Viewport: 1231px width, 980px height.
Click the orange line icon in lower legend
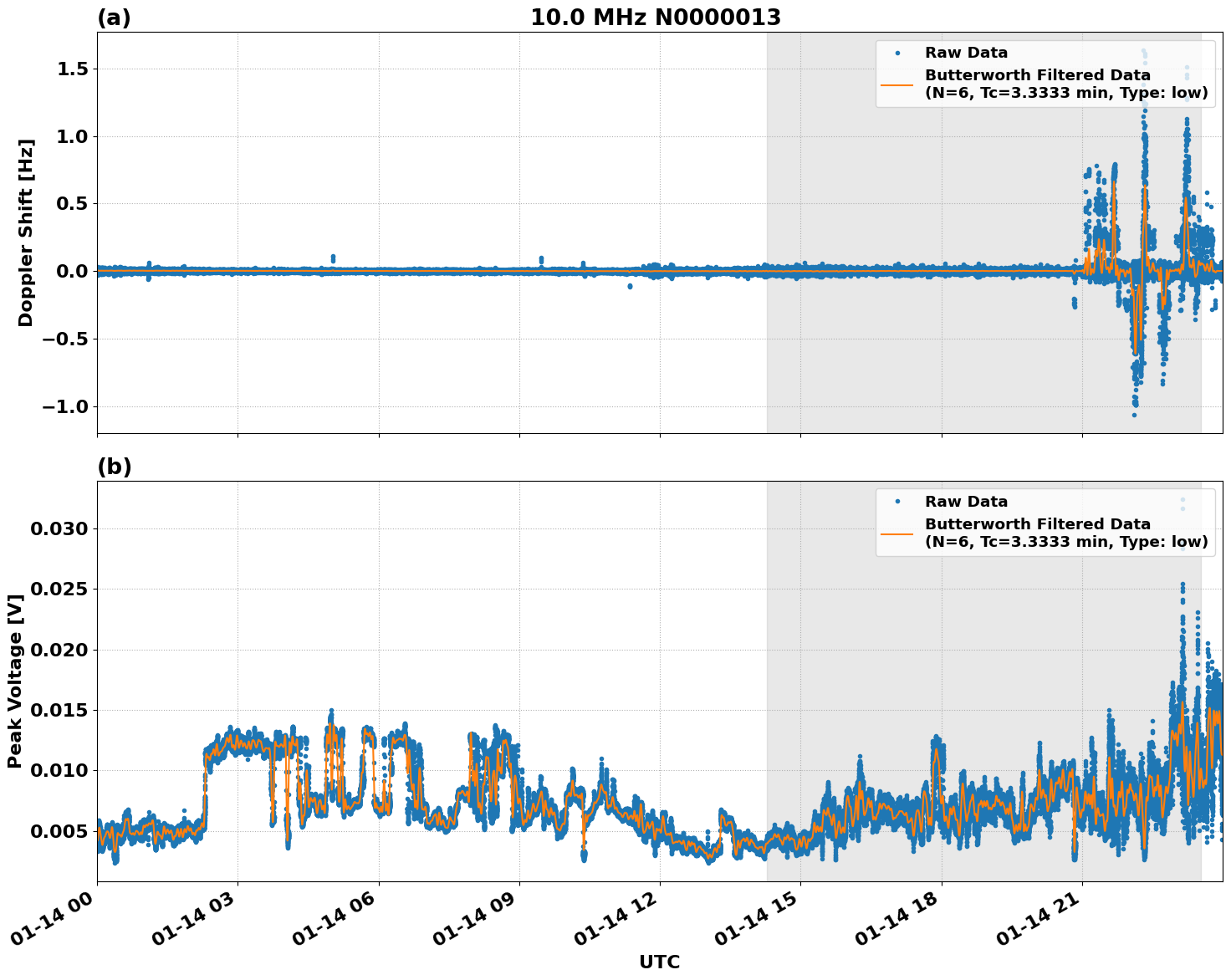click(x=899, y=533)
